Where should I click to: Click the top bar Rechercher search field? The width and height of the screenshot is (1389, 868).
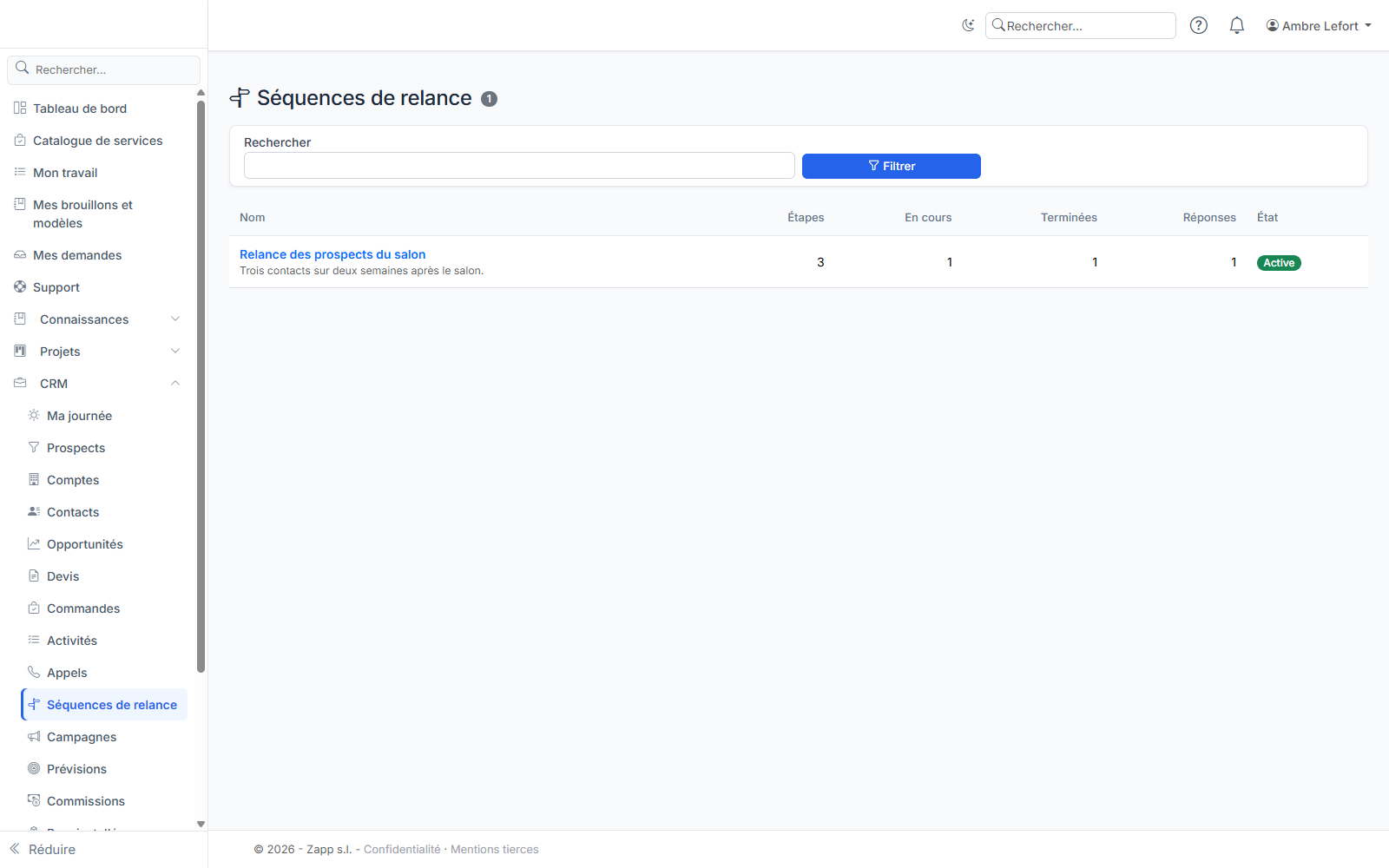[x=1081, y=26]
